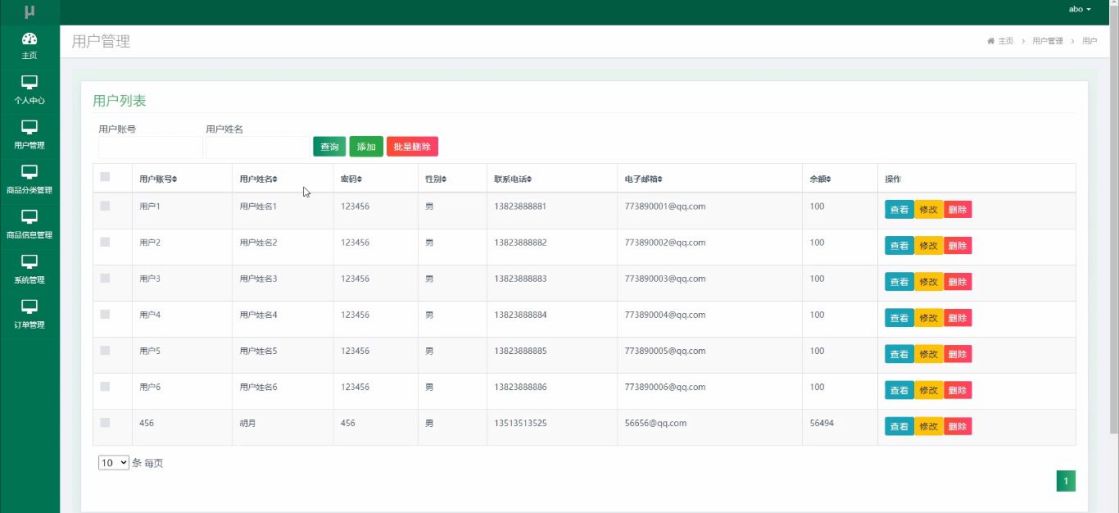The image size is (1119, 513).
Task: Click the 用户姓名6 cell
Action: pyautogui.click(x=258, y=387)
